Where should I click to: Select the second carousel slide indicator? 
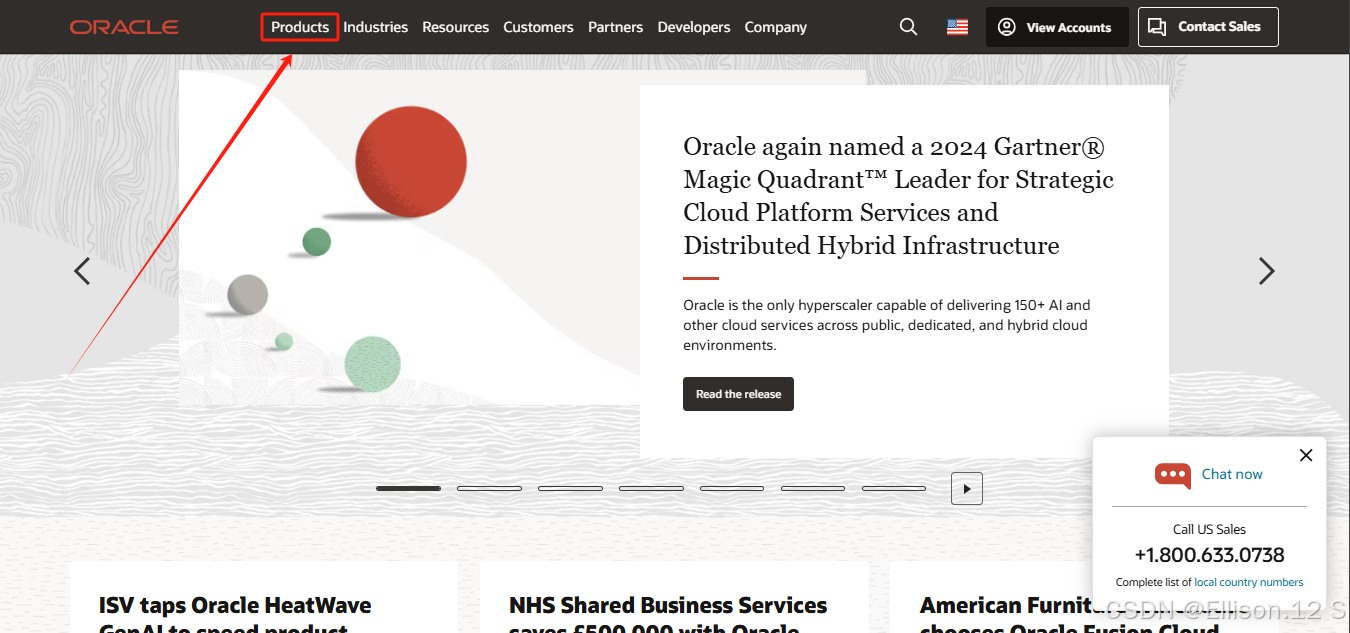[489, 488]
